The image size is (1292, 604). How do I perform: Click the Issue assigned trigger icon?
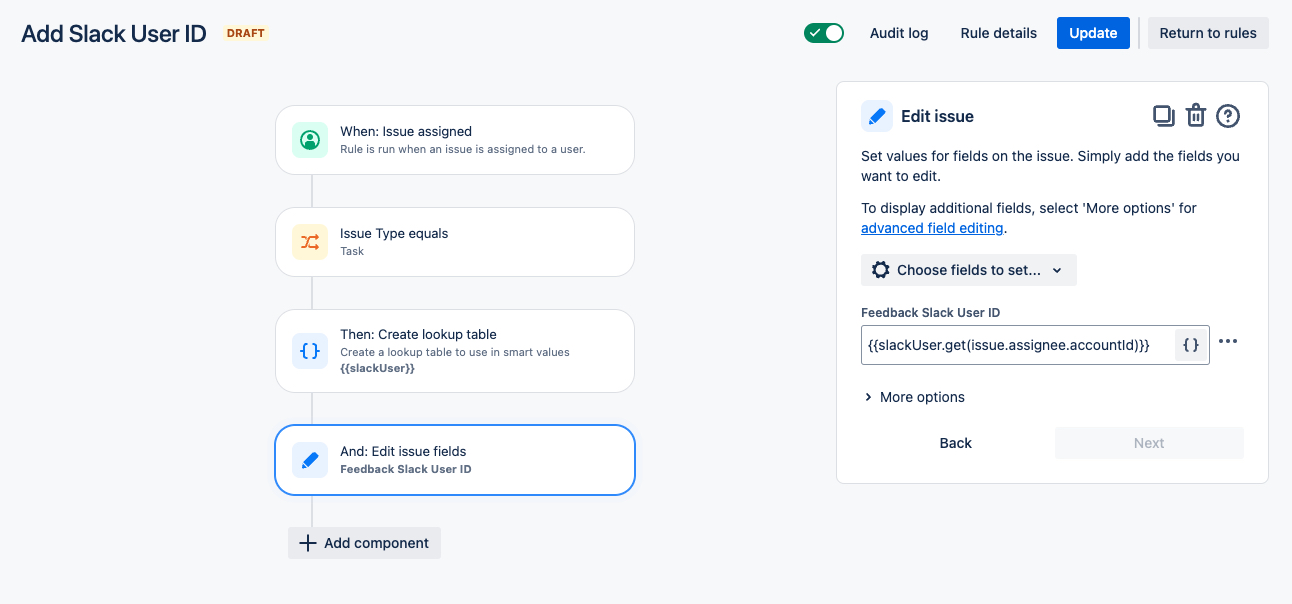[310, 140]
